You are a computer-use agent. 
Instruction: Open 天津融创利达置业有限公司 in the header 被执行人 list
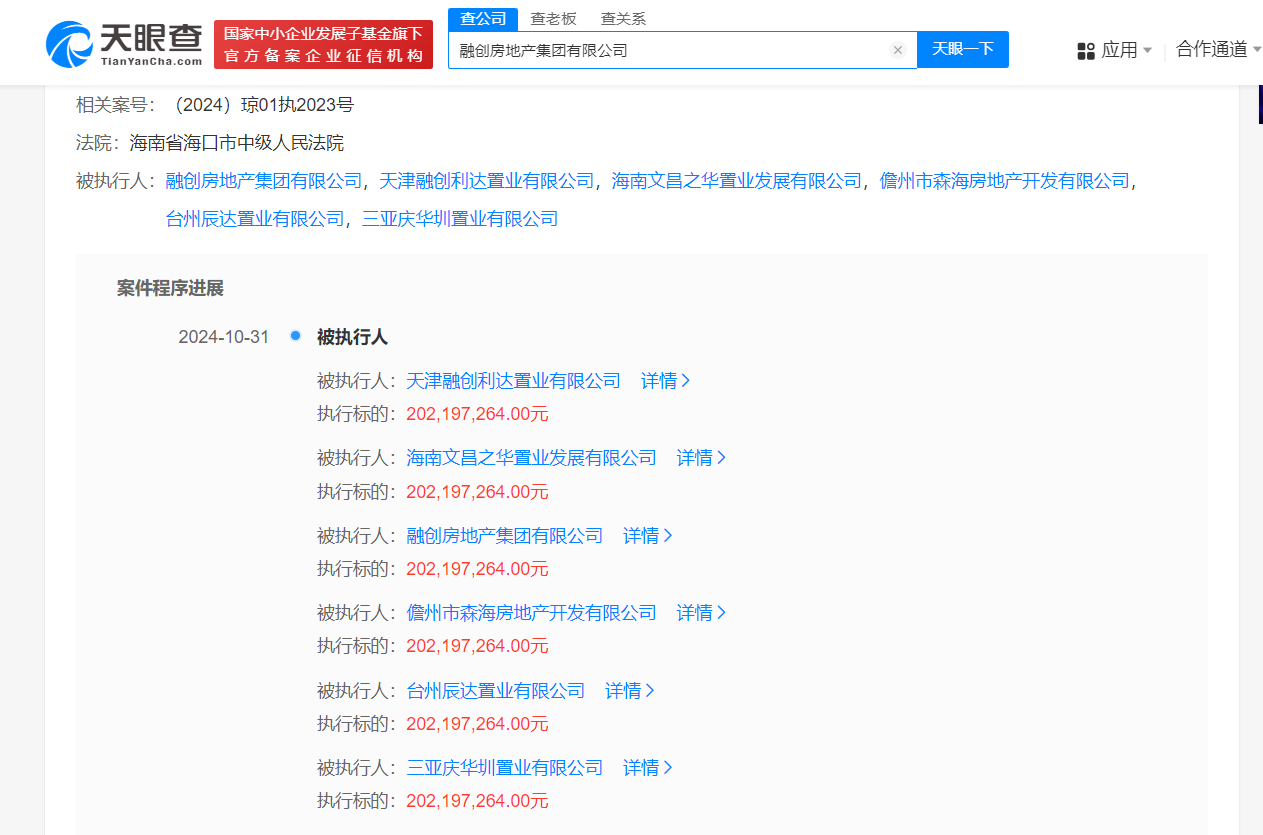(487, 181)
